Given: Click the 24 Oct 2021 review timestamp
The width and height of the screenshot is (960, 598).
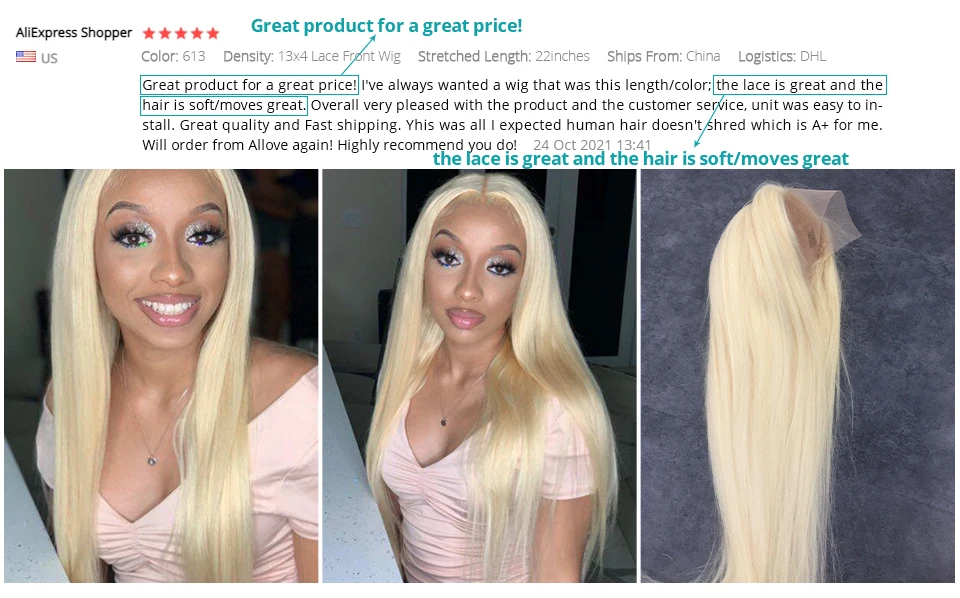Looking at the screenshot, I should tap(591, 145).
